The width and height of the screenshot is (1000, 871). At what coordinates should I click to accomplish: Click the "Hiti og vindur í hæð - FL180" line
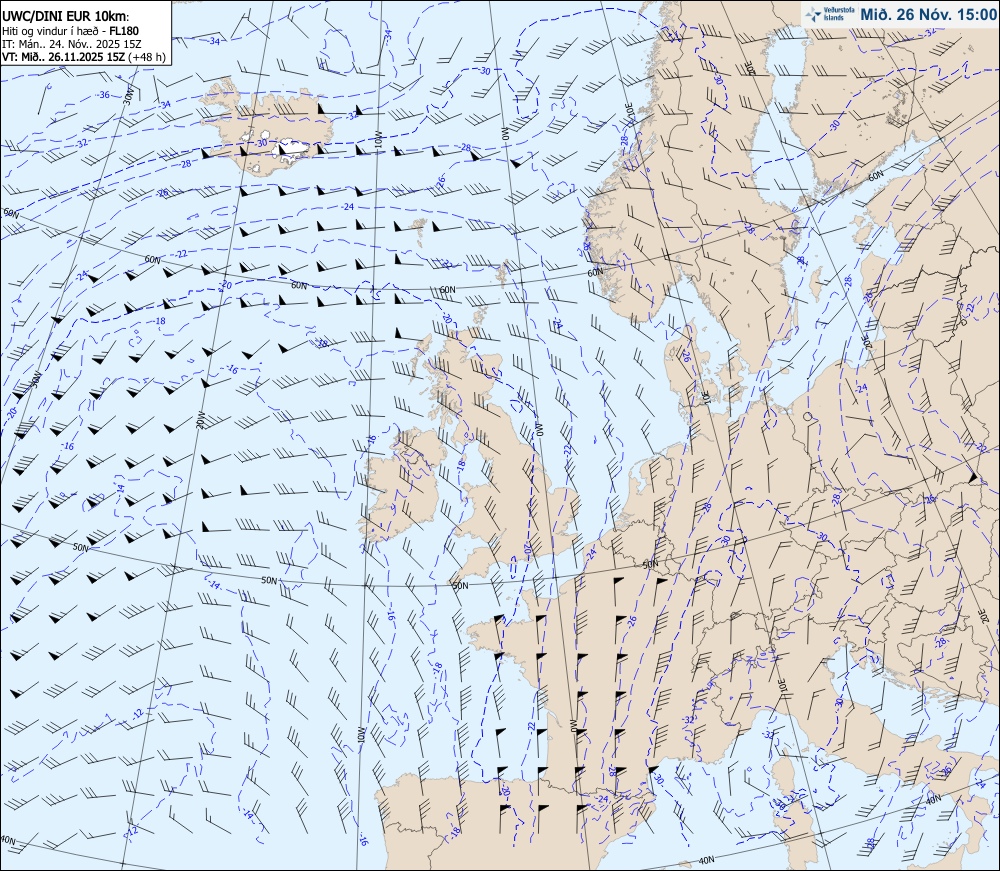tap(70, 31)
